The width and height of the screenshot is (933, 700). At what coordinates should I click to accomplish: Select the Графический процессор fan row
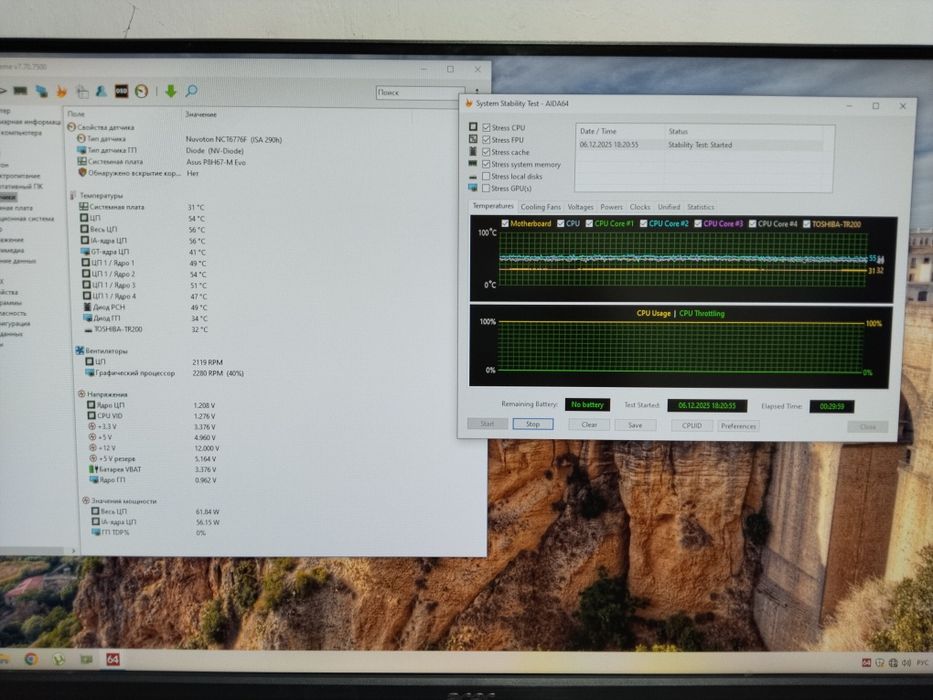164,373
